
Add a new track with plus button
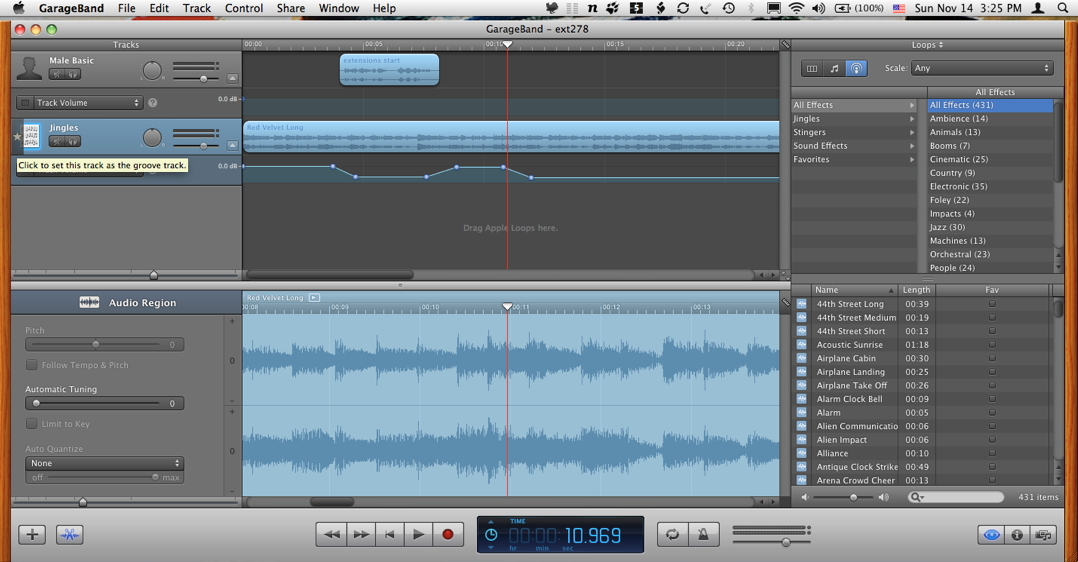point(32,534)
